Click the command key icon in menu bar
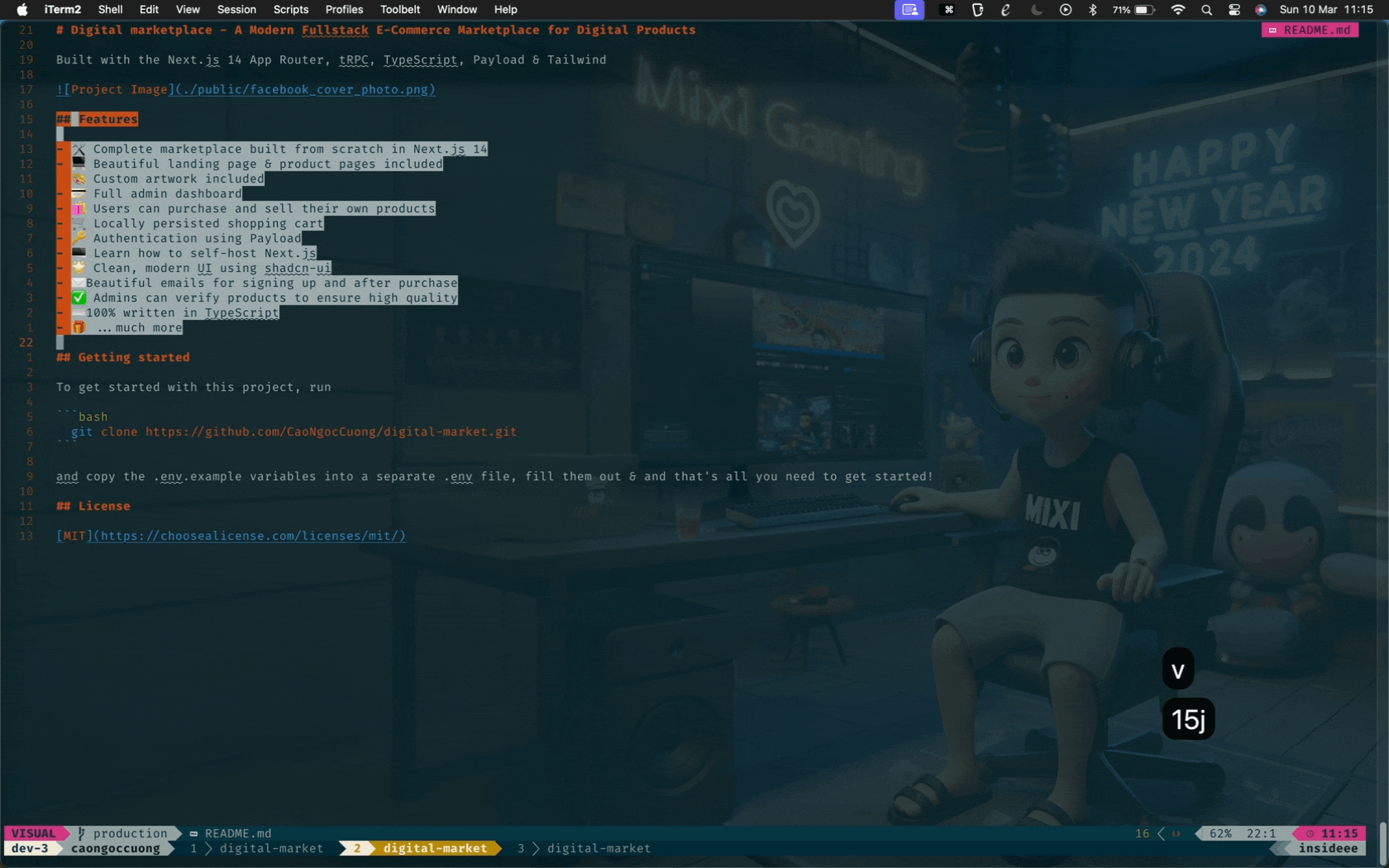 [948, 10]
